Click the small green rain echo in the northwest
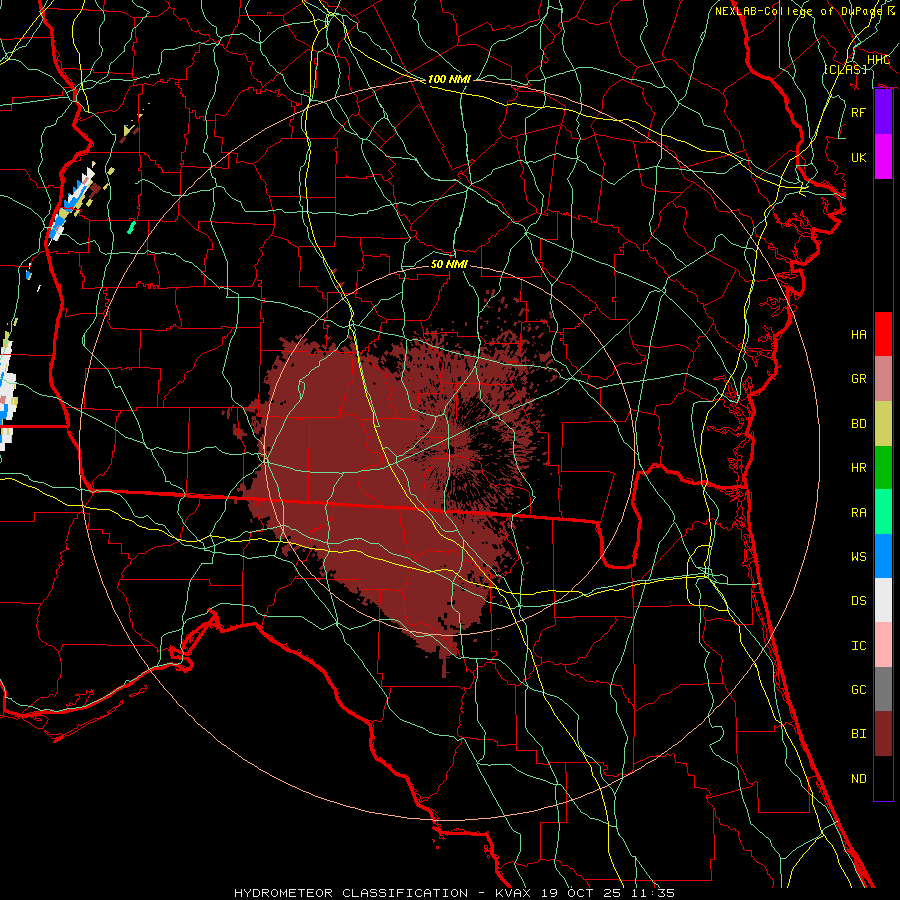The height and width of the screenshot is (900, 900). 131,227
